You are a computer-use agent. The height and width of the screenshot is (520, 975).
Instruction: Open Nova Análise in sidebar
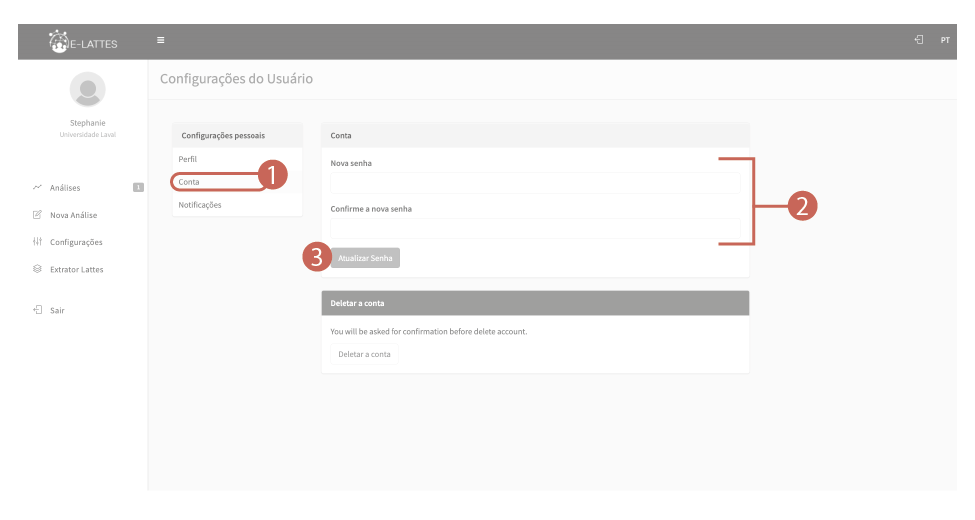73,215
